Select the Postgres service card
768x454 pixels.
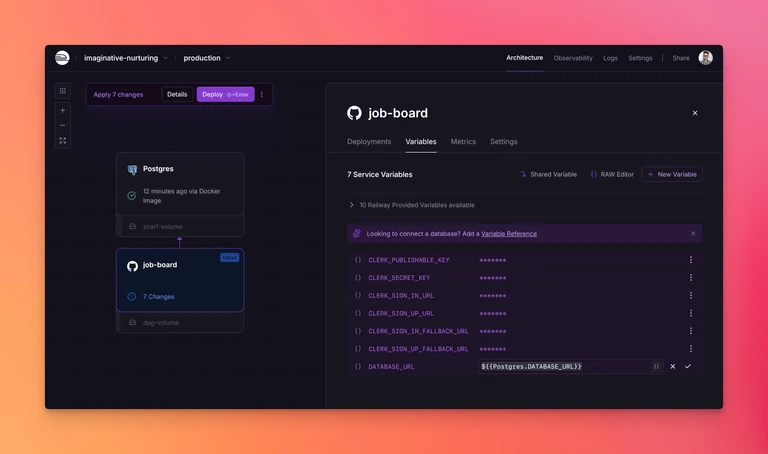pos(180,184)
